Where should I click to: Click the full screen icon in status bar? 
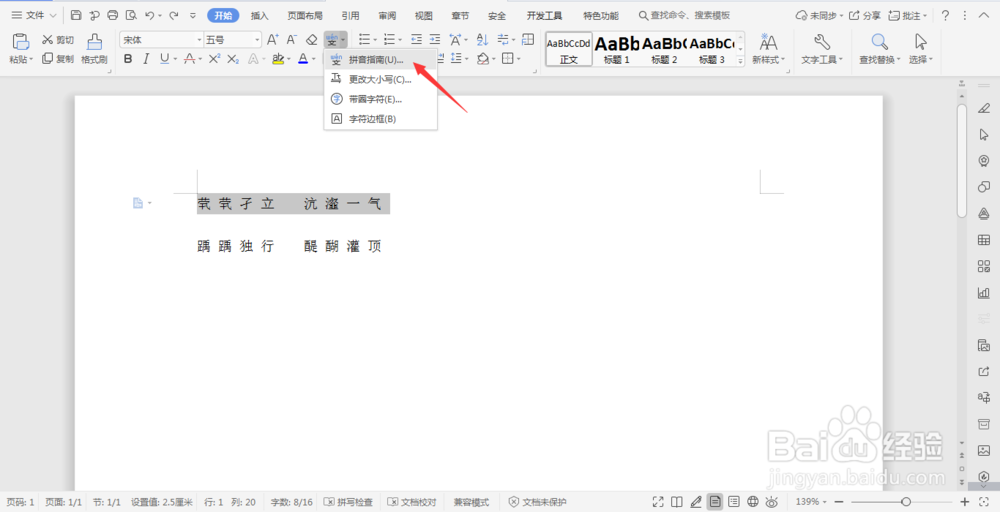click(658, 502)
